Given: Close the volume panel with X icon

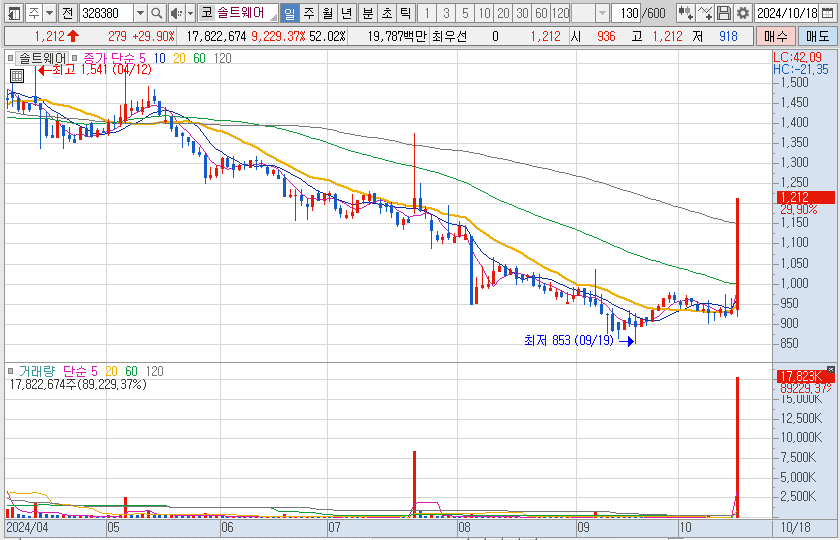Looking at the screenshot, I should (831, 370).
